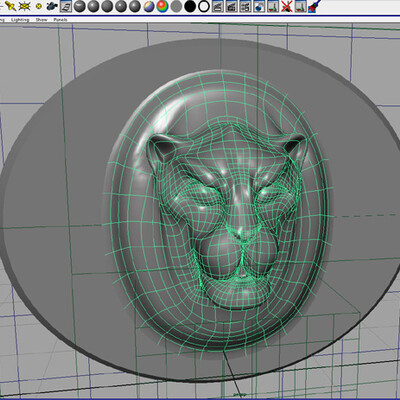
Task: Select the red and green ramp sphere
Action: 162,6
